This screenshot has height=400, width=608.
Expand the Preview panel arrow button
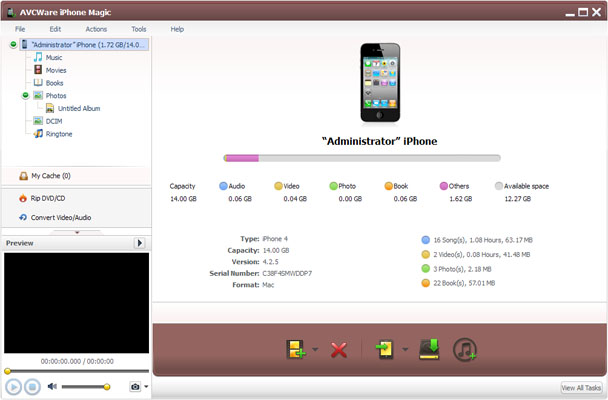[x=140, y=243]
